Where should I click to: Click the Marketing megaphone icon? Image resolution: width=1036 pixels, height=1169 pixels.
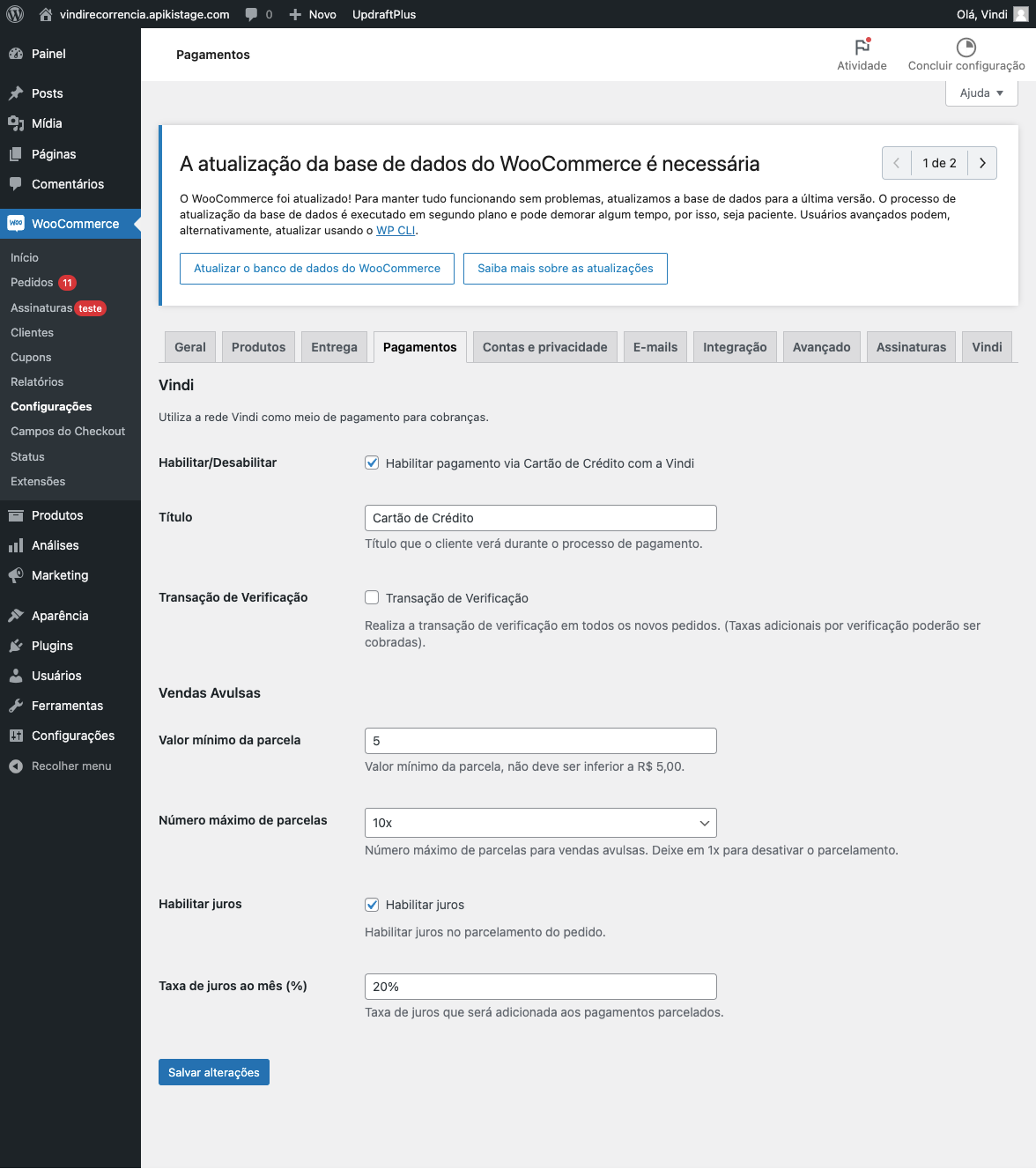pyautogui.click(x=16, y=575)
